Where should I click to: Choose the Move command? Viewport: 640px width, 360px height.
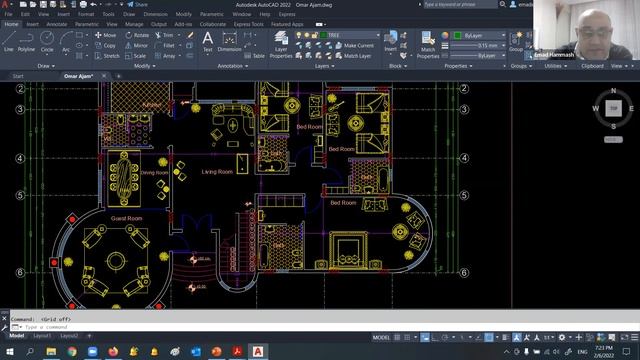click(x=106, y=35)
